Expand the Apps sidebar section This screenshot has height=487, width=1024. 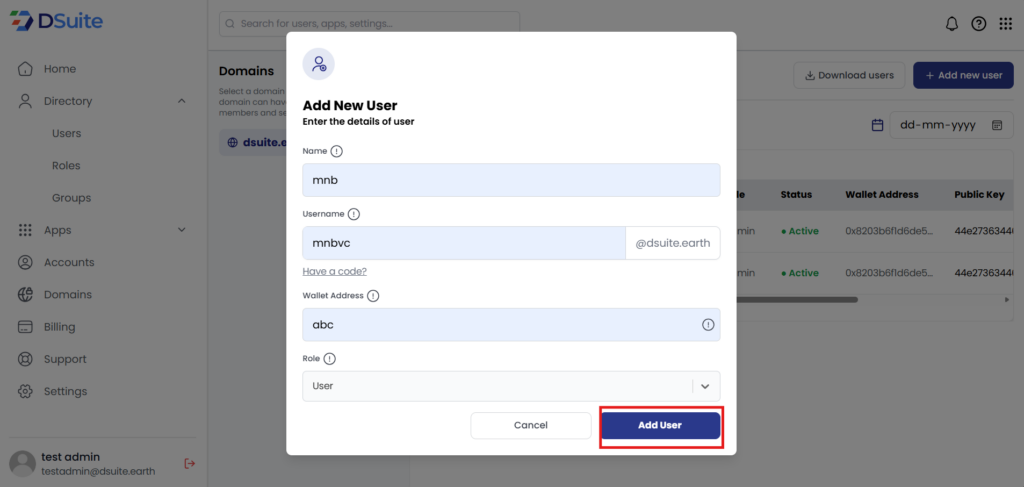(x=182, y=230)
